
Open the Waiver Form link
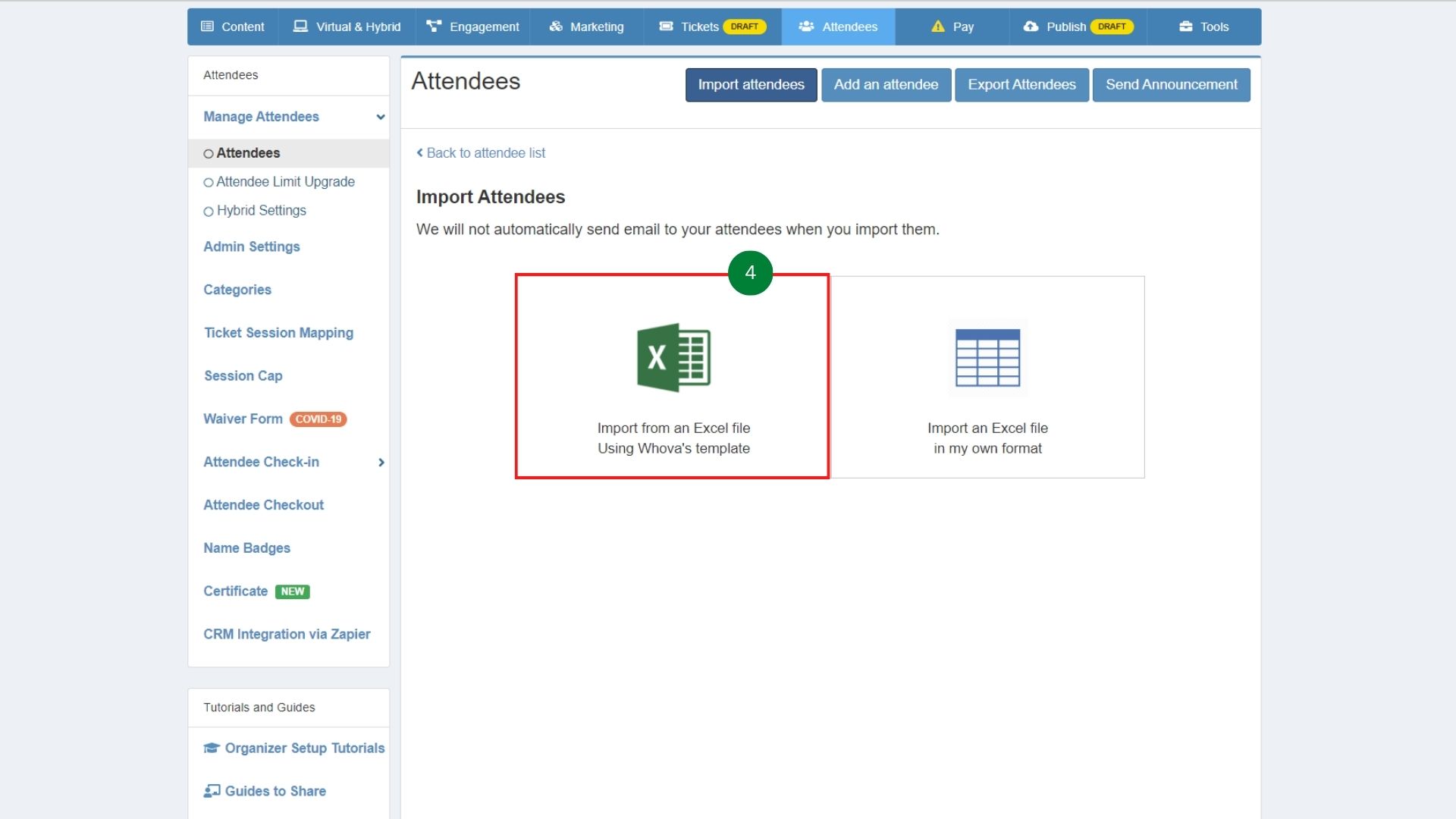(x=243, y=419)
